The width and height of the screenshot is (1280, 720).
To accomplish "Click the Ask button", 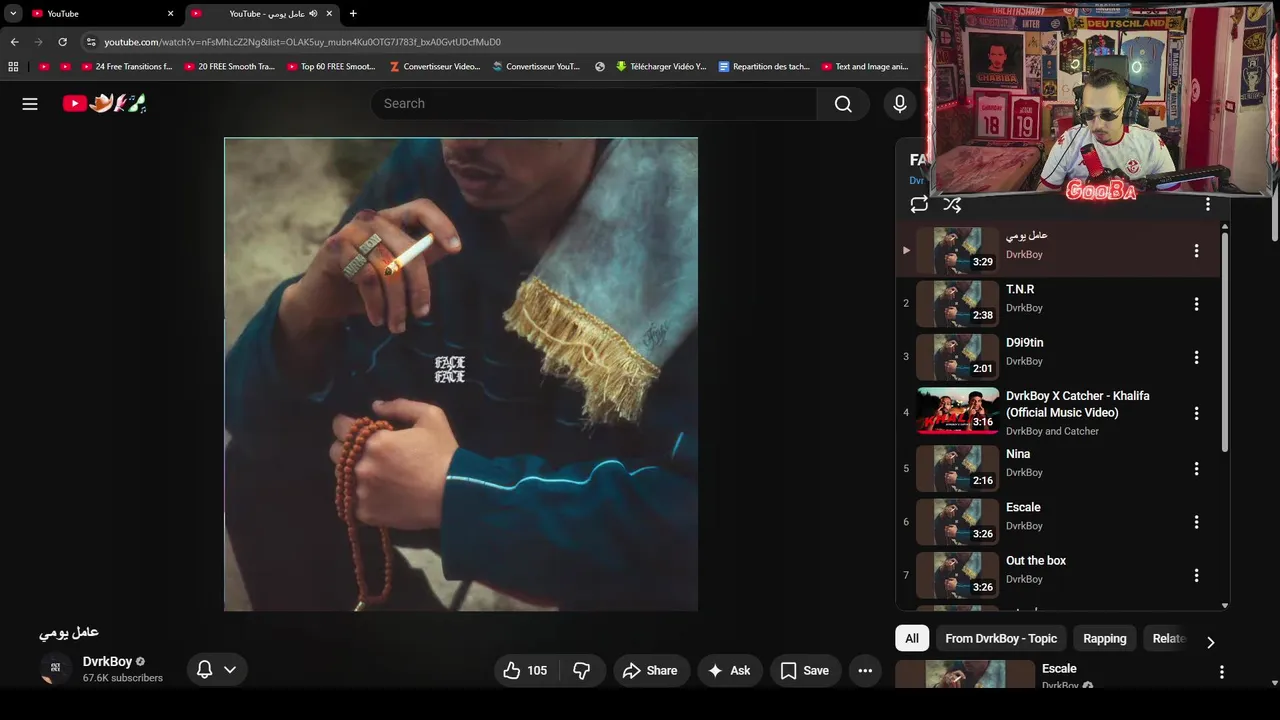I will (730, 671).
